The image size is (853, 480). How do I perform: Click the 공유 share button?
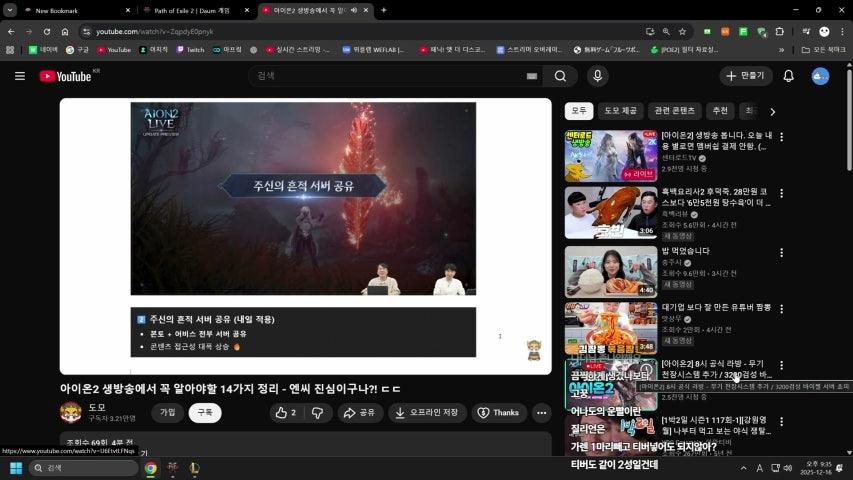359,412
